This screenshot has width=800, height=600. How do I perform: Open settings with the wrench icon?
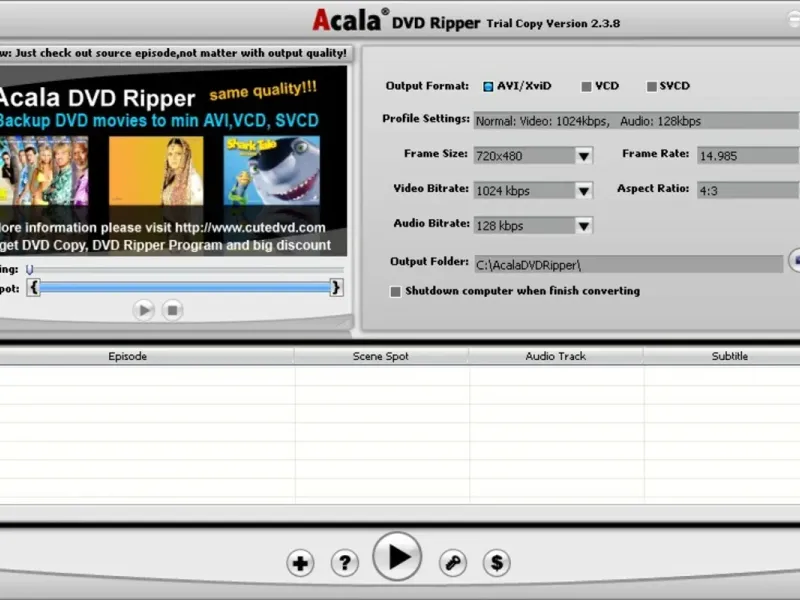click(453, 563)
